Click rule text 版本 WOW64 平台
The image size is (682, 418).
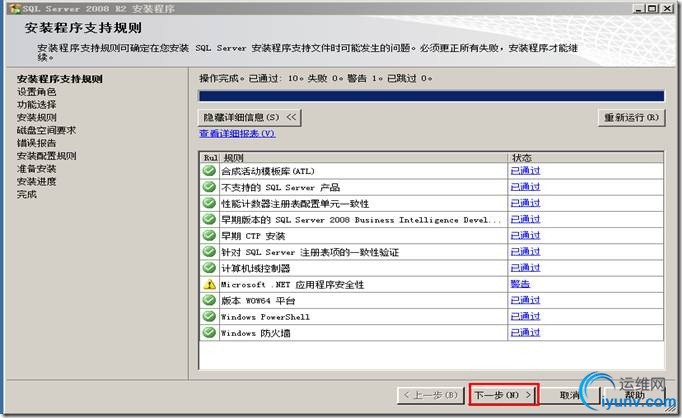point(258,301)
